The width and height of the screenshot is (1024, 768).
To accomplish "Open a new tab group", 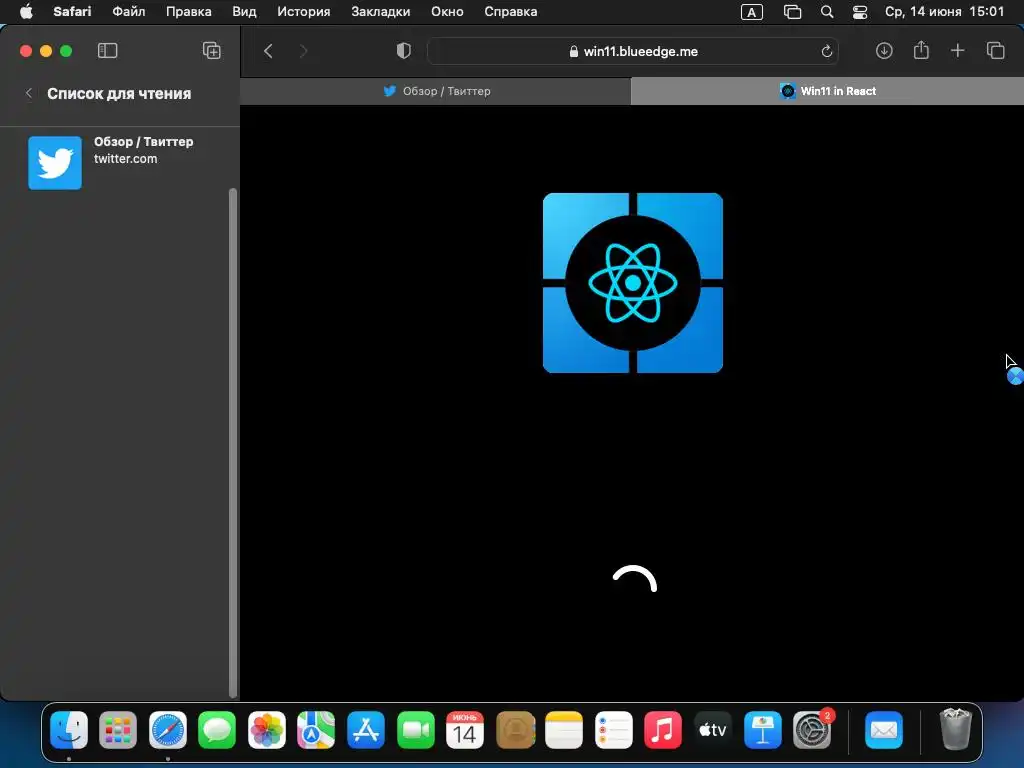I will pyautogui.click(x=212, y=51).
